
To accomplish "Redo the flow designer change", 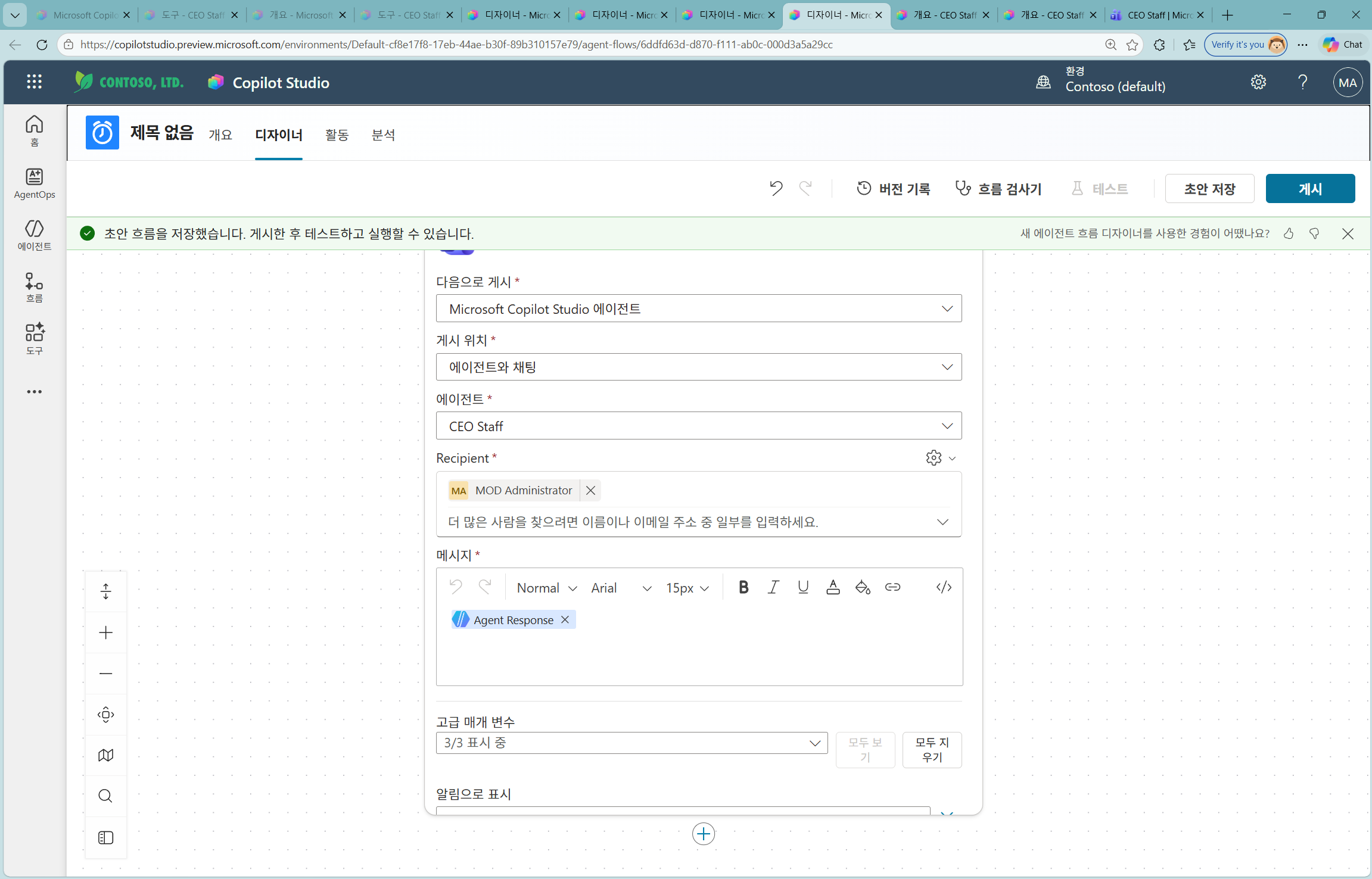I will 805,188.
